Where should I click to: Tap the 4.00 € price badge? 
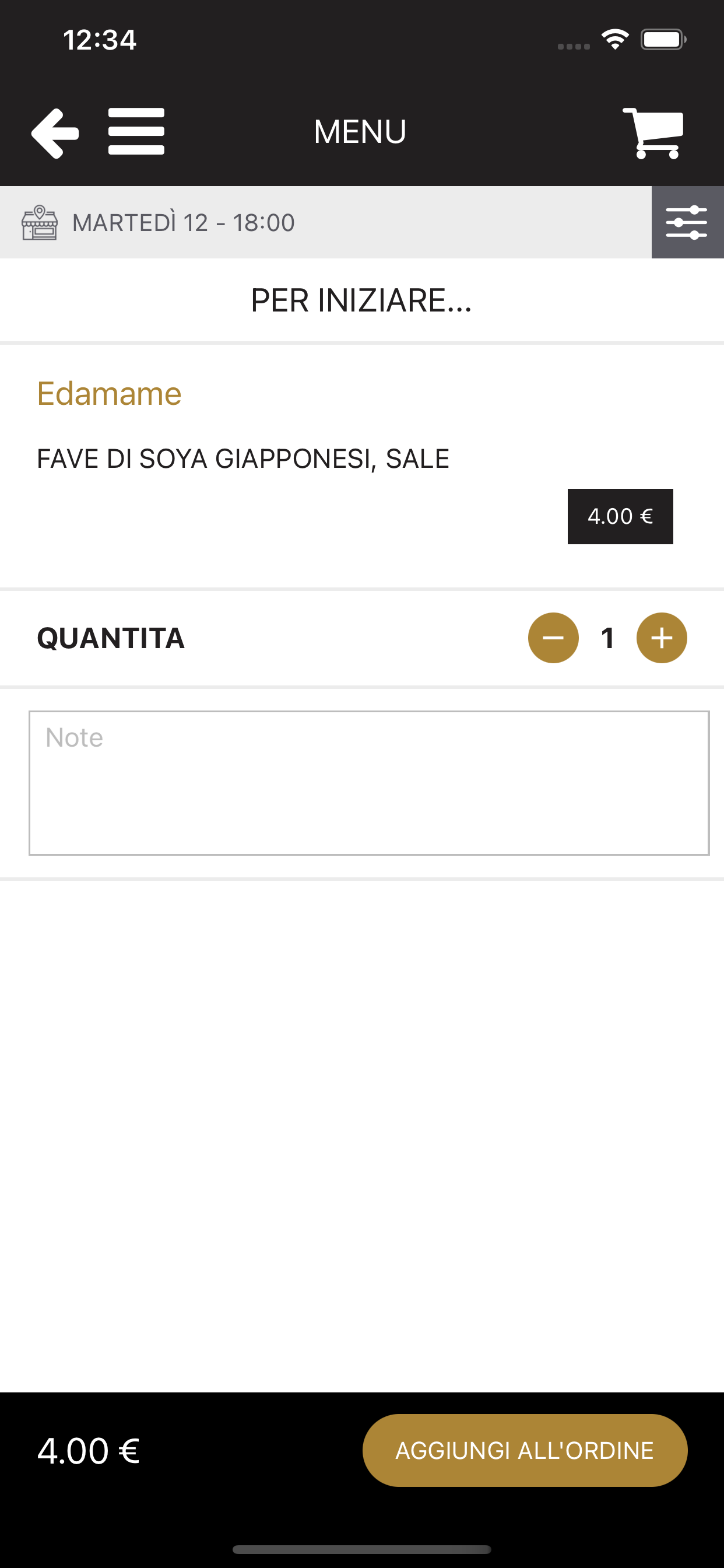tap(620, 516)
